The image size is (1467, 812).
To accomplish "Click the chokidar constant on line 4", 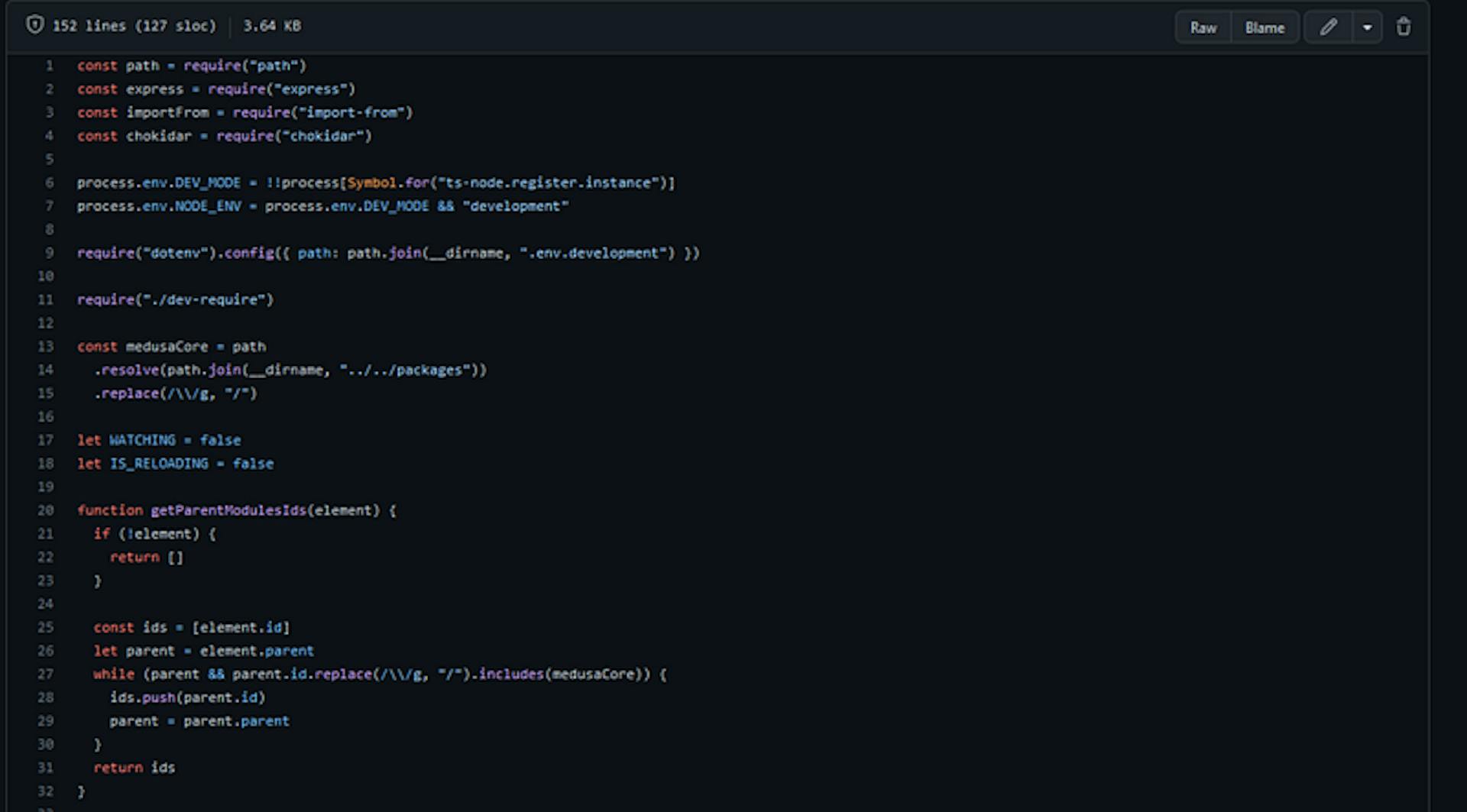I will point(158,136).
